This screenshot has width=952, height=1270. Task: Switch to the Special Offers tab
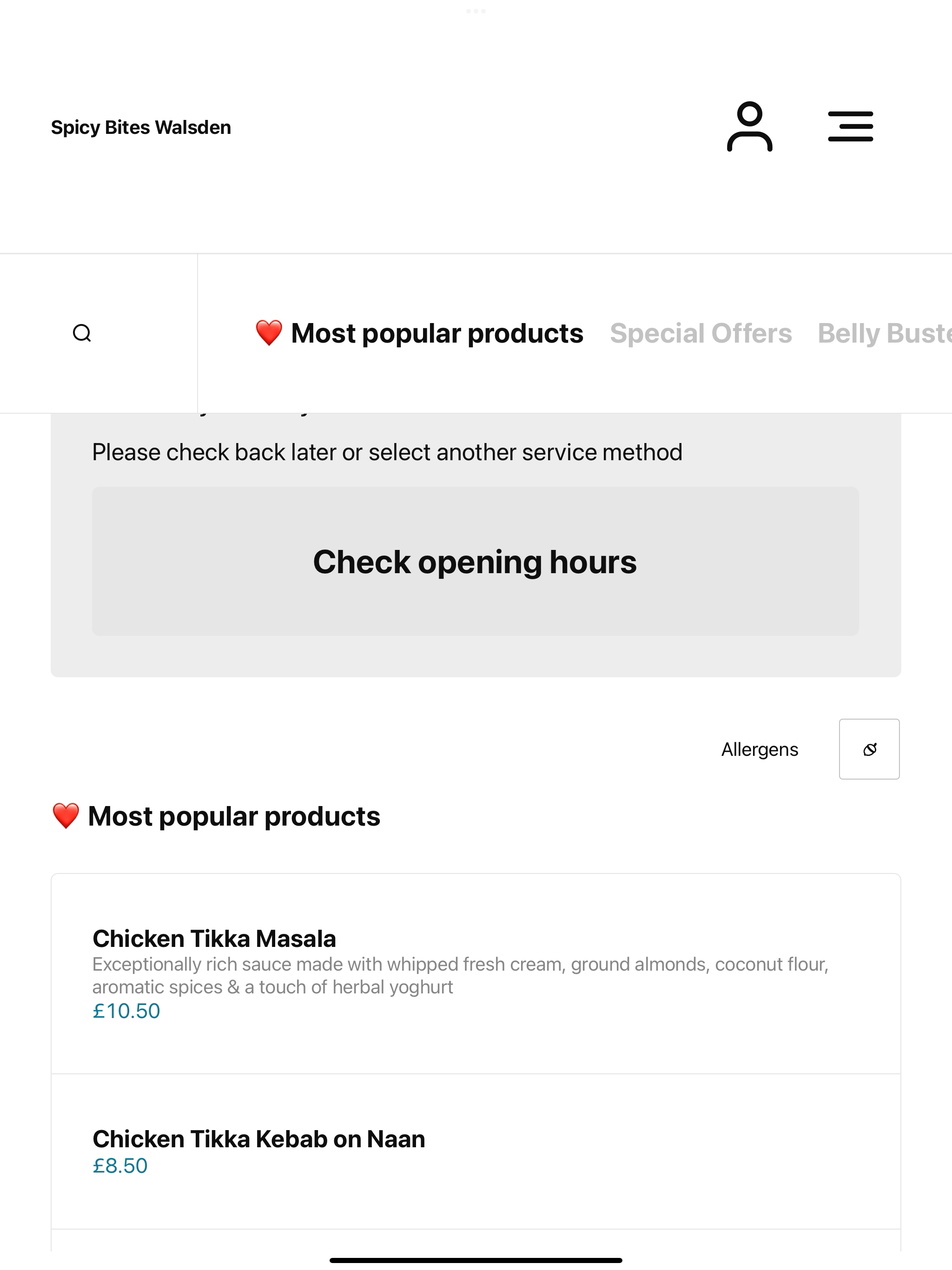coord(701,333)
